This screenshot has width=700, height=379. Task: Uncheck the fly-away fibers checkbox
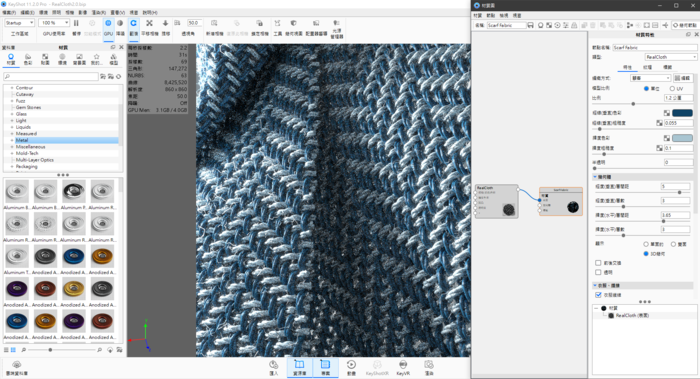[598, 295]
